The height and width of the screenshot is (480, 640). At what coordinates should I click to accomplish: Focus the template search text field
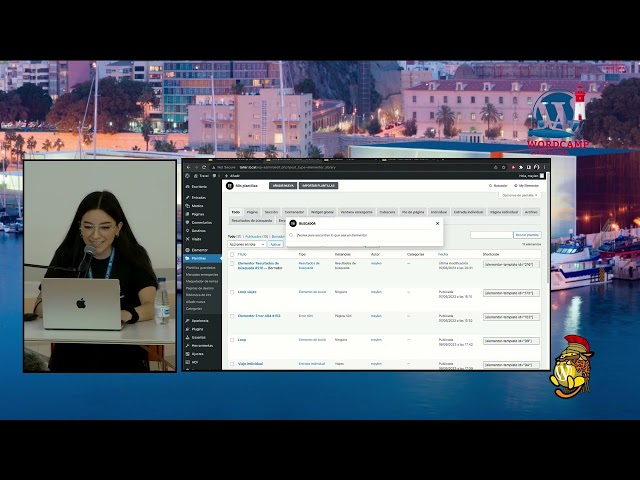(x=491, y=235)
